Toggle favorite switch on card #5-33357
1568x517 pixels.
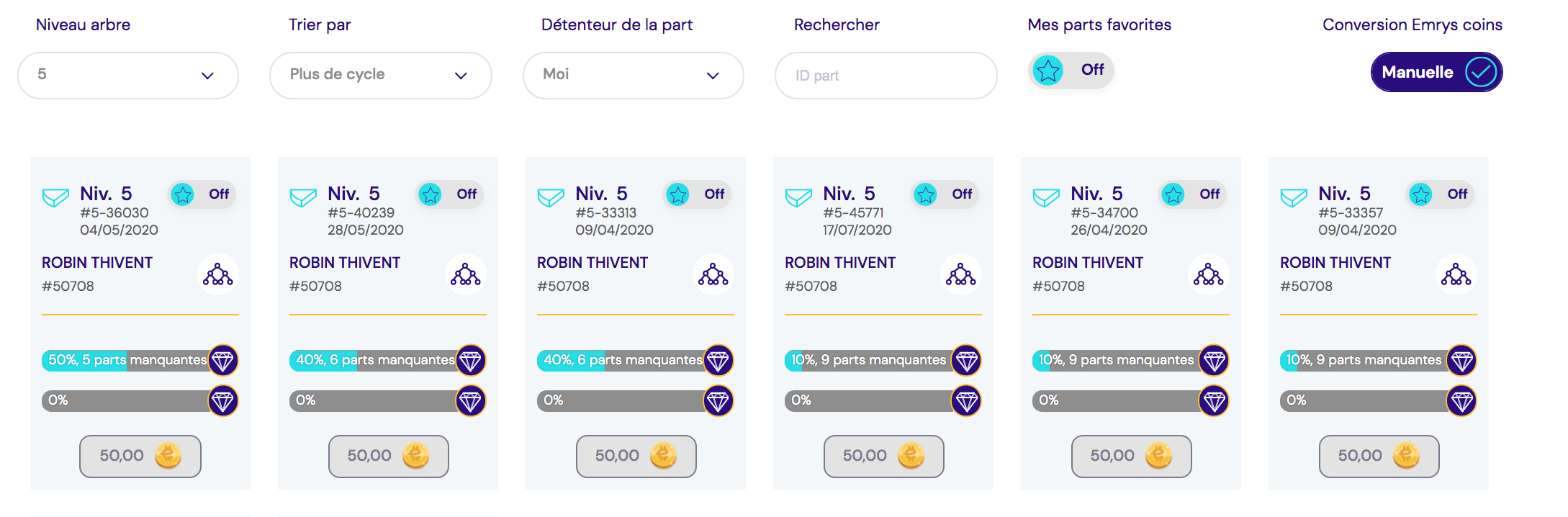(x=1440, y=194)
